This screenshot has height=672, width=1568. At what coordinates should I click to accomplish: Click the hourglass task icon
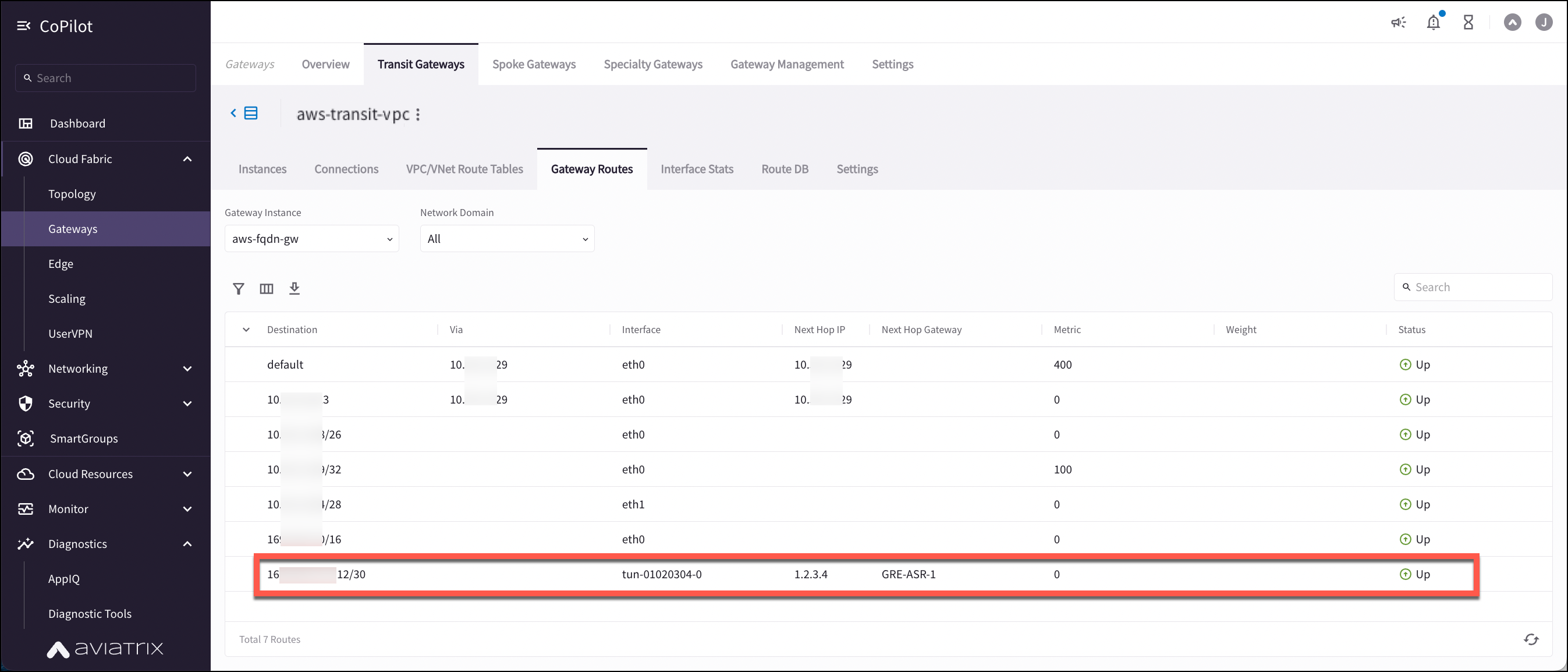click(1468, 23)
